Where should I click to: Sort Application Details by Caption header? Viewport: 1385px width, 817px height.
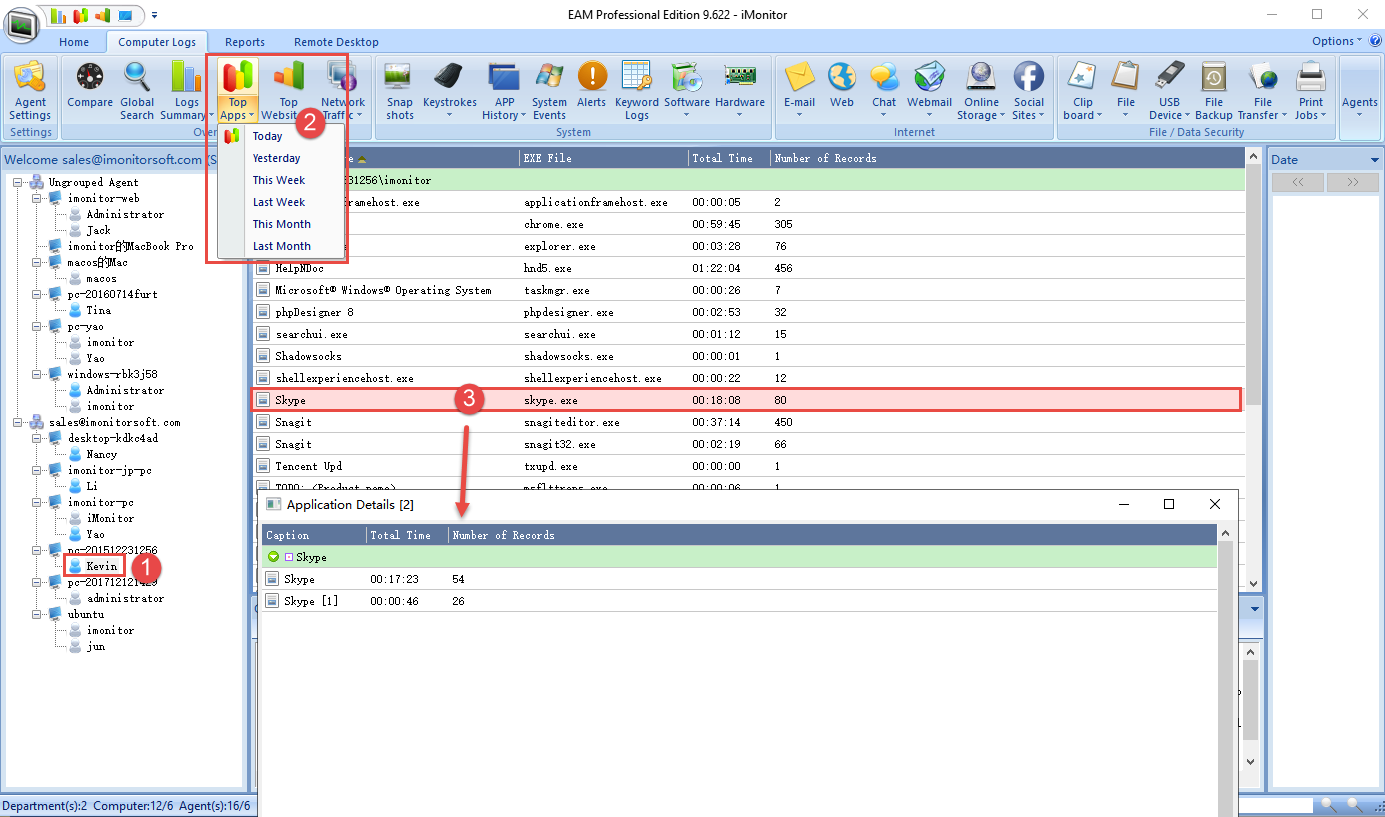[x=314, y=535]
